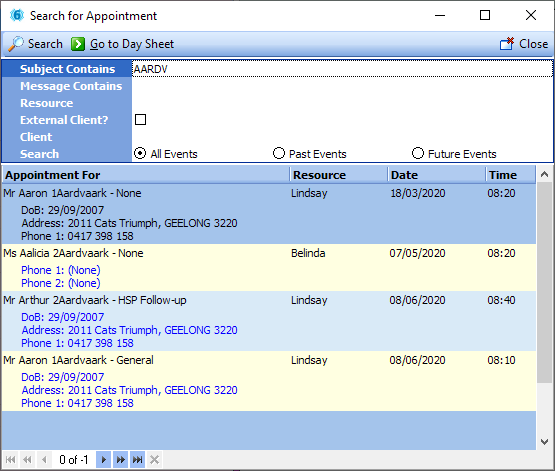Click the Search magnifier toolbar button
555x471 pixels.
click(x=35, y=44)
